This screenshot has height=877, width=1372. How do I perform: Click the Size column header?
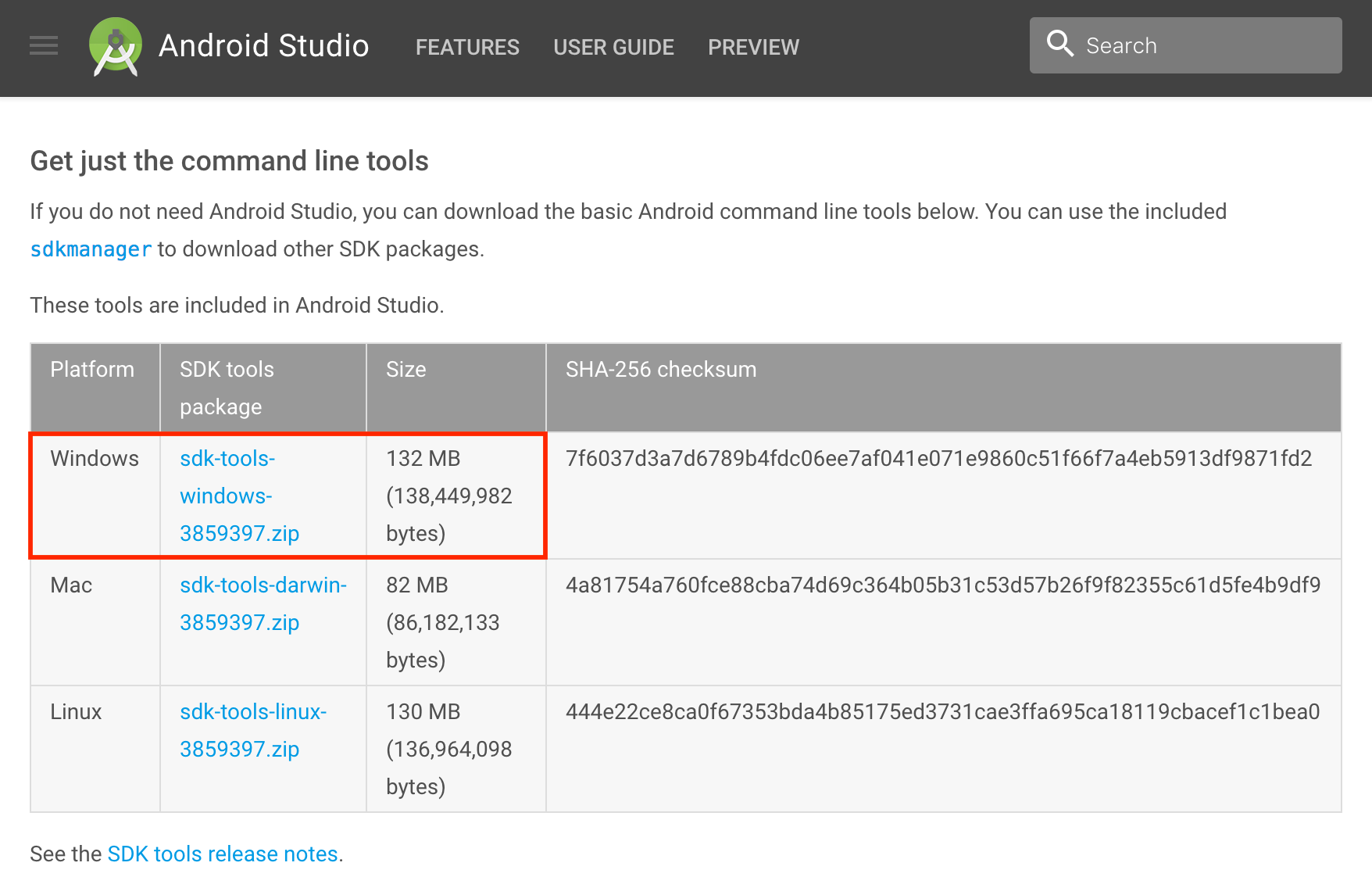[405, 369]
